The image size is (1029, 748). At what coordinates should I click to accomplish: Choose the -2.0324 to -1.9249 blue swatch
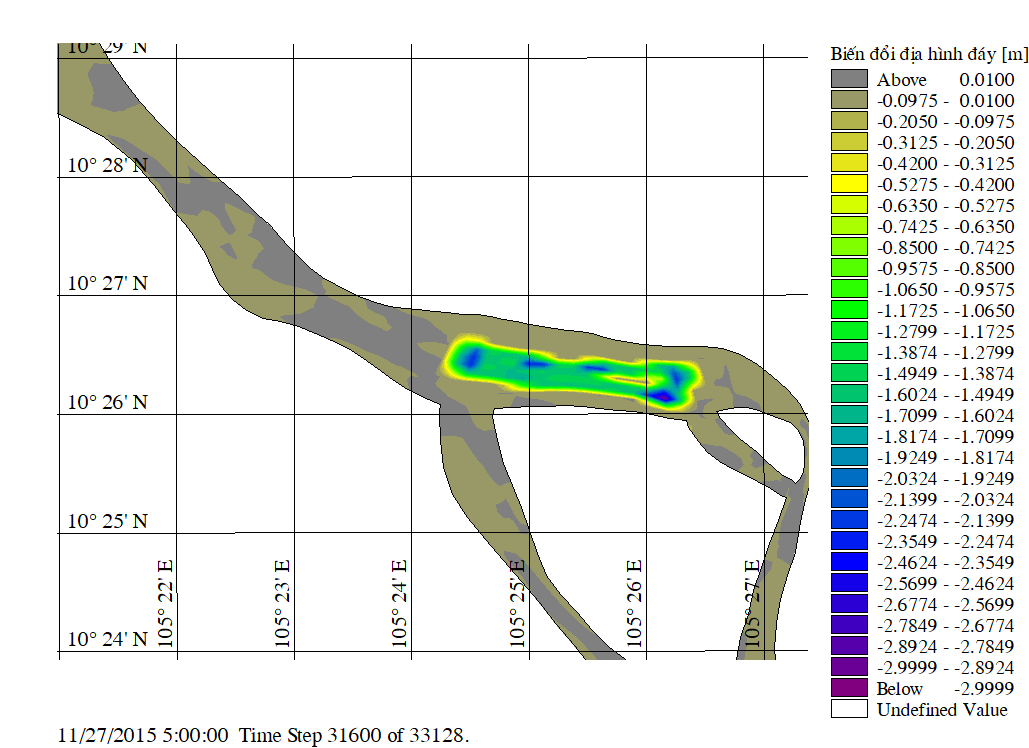(849, 478)
